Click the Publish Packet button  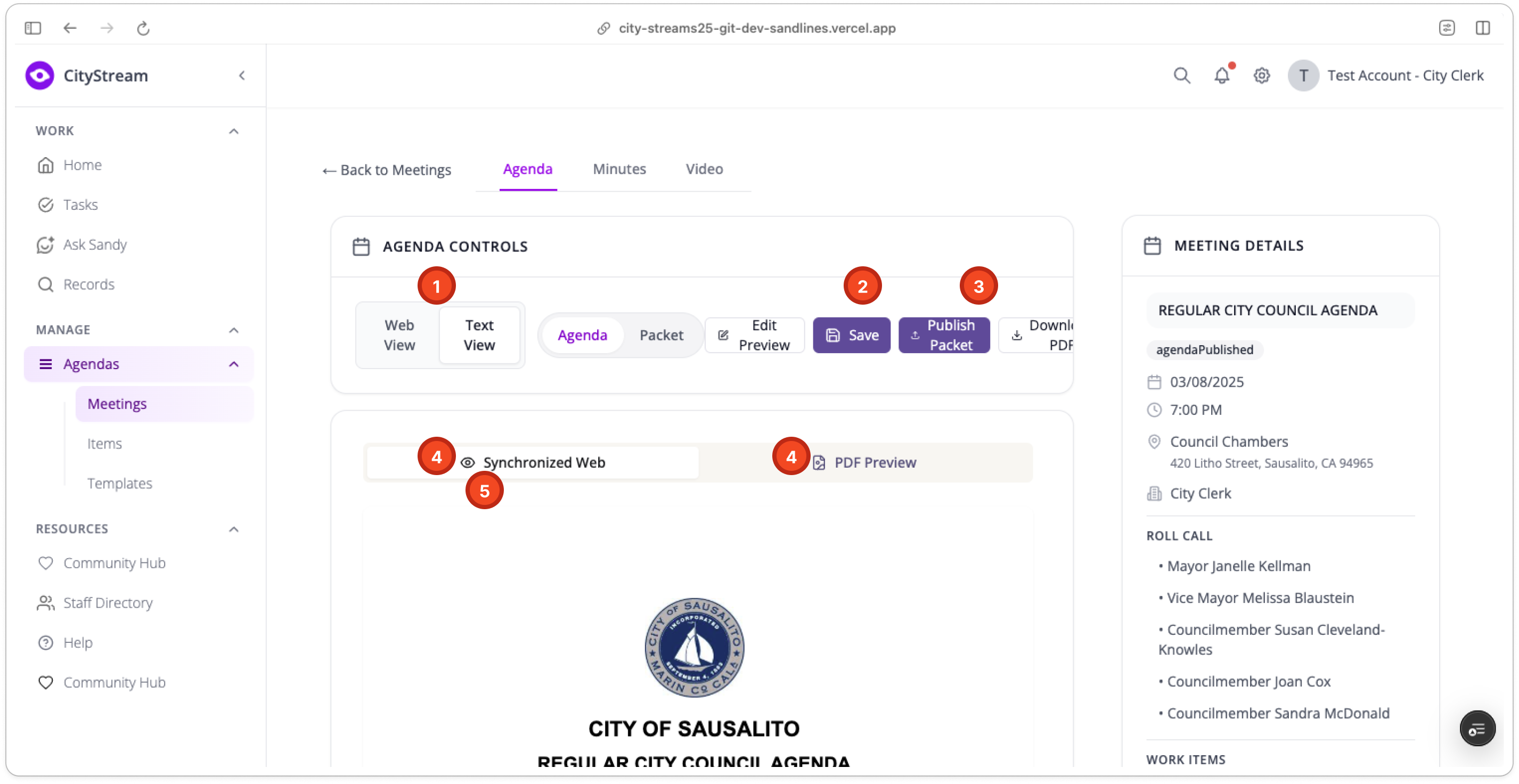pos(943,335)
